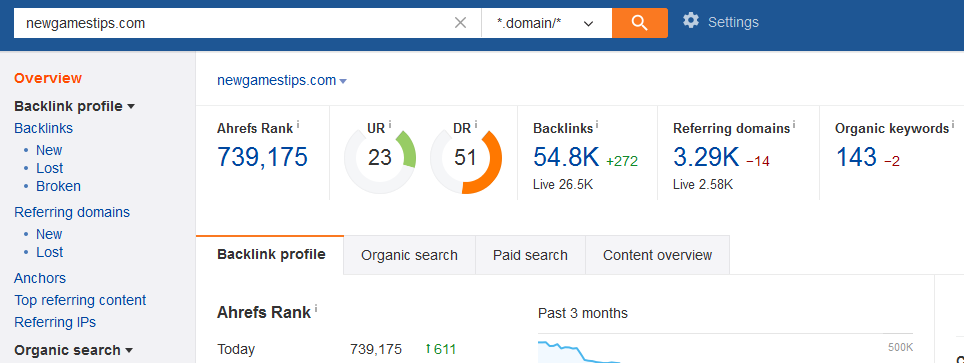The image size is (964, 363).
Task: Click the −14 referring domains change
Action: pyautogui.click(x=758, y=161)
